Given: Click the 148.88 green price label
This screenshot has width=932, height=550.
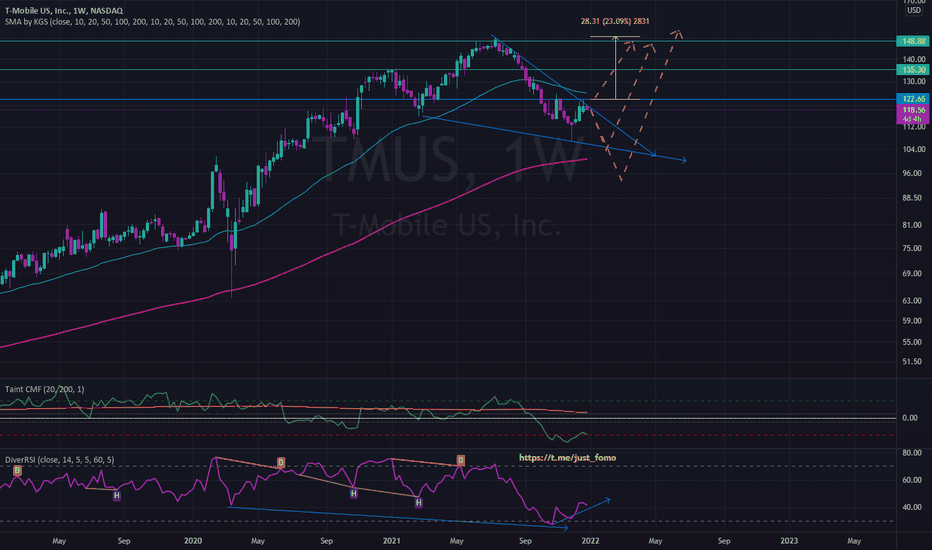Looking at the screenshot, I should (913, 41).
